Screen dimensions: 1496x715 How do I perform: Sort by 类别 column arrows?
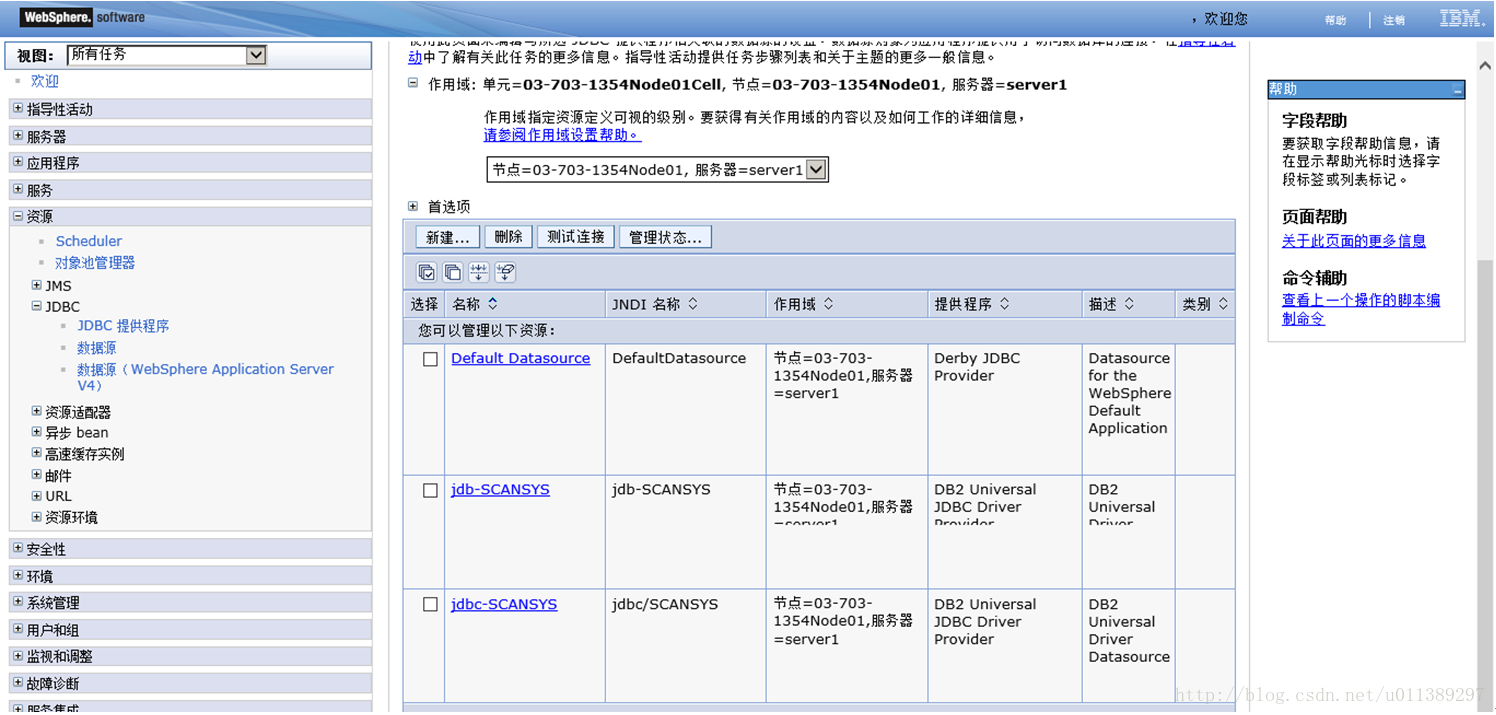[x=1223, y=304]
